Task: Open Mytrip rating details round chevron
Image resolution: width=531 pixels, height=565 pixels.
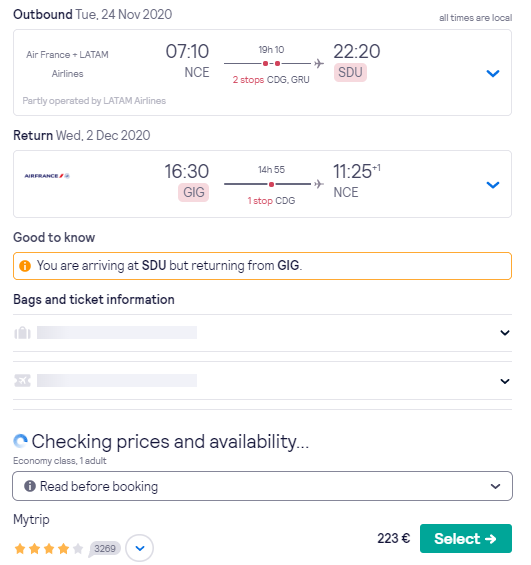Action: [x=139, y=548]
